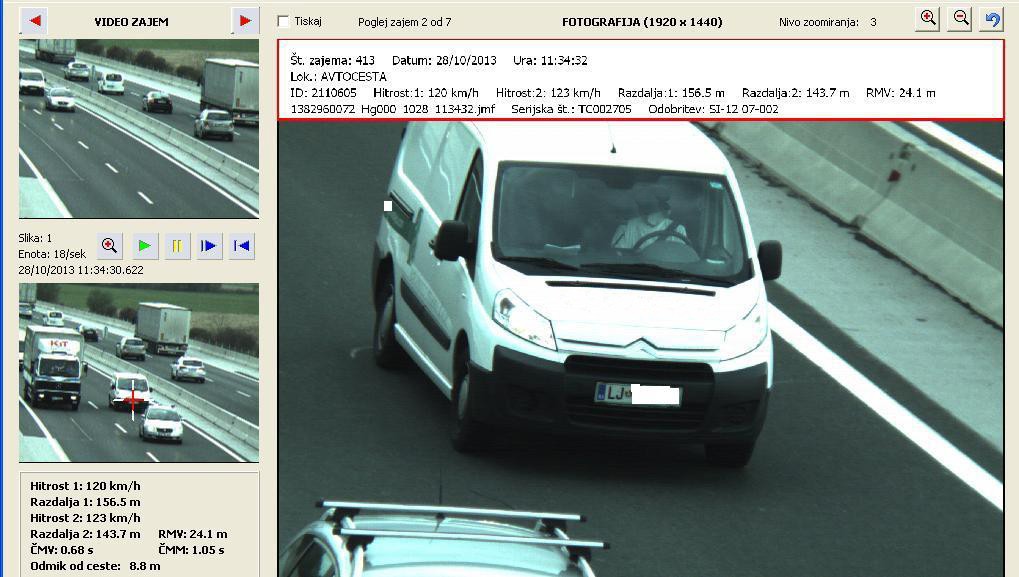The height and width of the screenshot is (577, 1019).
Task: Click the 'ČMV: 0.68 s' value
Action: pos(62,550)
